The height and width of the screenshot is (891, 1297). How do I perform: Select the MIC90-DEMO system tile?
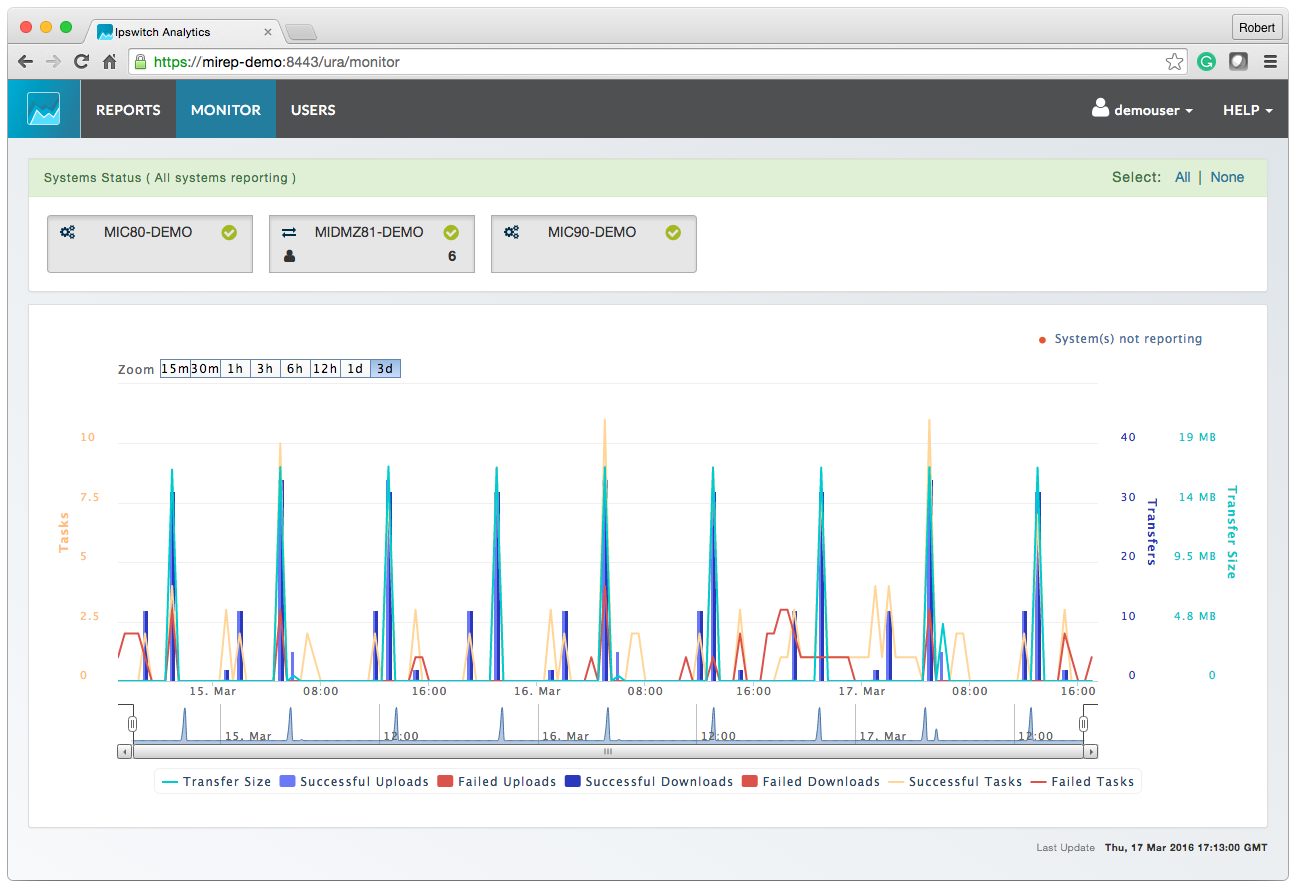[593, 243]
